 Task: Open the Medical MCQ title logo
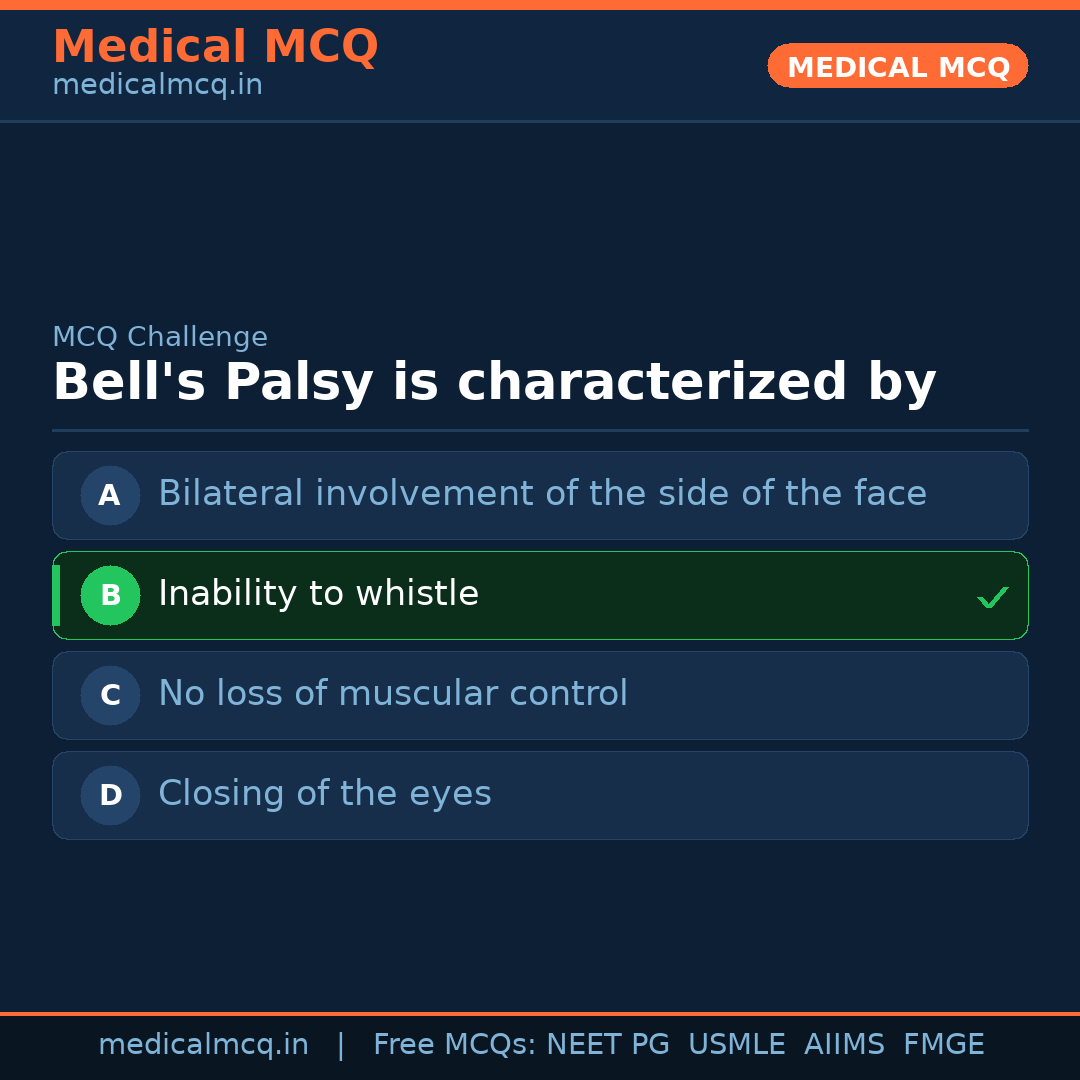tap(215, 47)
